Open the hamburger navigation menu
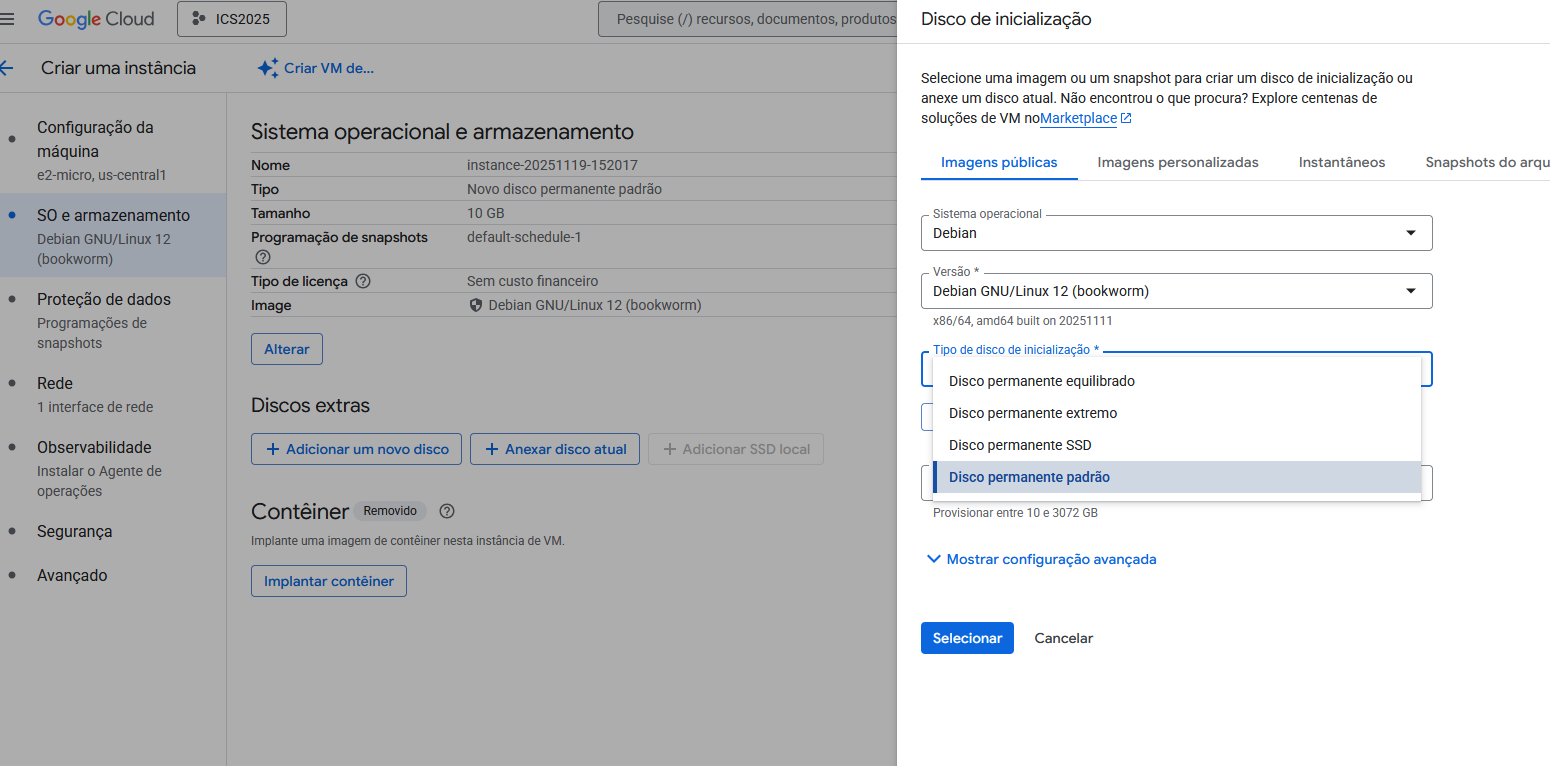Viewport: 1550px width, 766px height. (x=8, y=19)
